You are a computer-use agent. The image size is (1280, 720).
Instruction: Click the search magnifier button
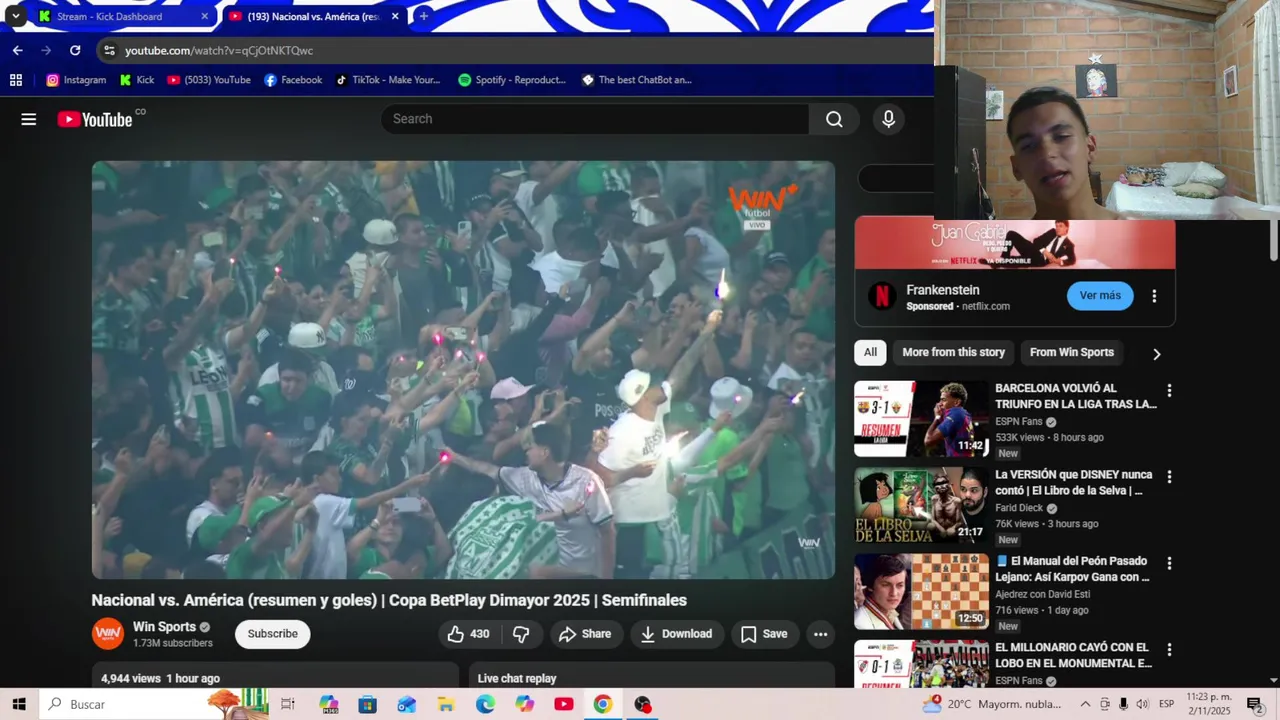tap(834, 119)
